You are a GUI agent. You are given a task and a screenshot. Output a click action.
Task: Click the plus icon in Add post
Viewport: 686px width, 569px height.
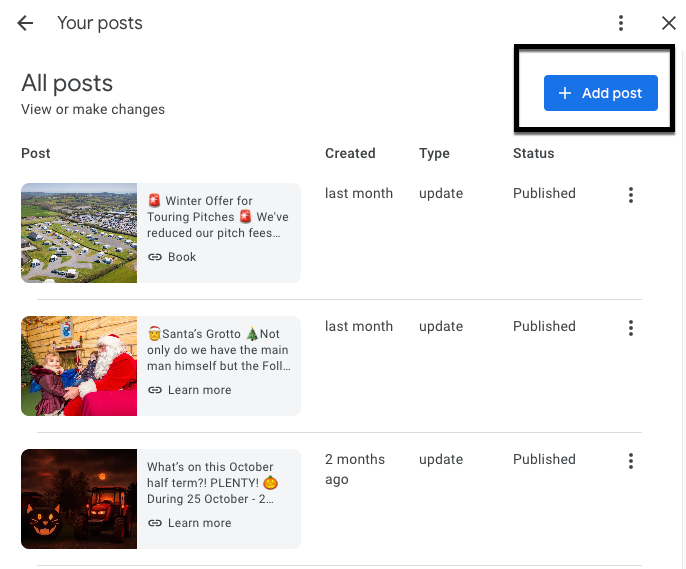[565, 93]
